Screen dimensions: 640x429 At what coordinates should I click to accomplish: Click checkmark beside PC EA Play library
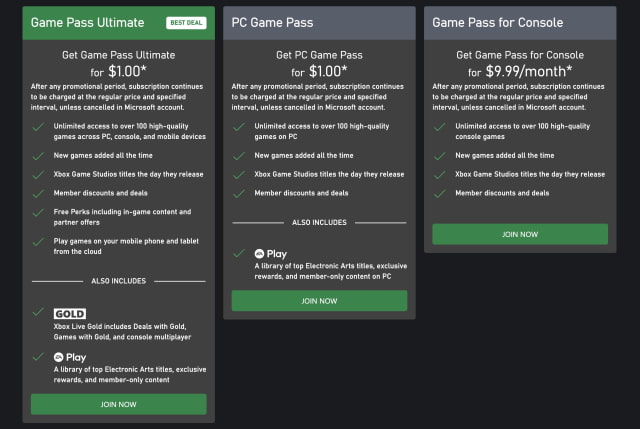(x=238, y=254)
